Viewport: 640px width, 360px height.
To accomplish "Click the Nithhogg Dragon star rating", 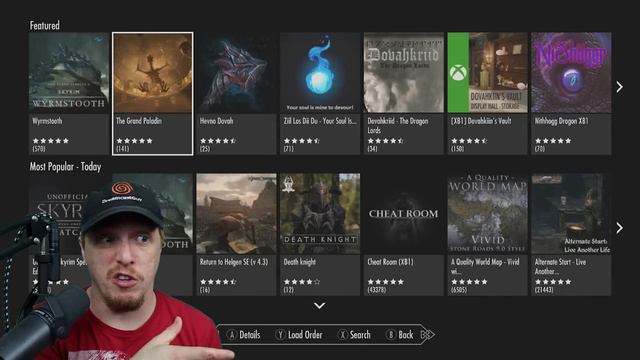I will [553, 141].
